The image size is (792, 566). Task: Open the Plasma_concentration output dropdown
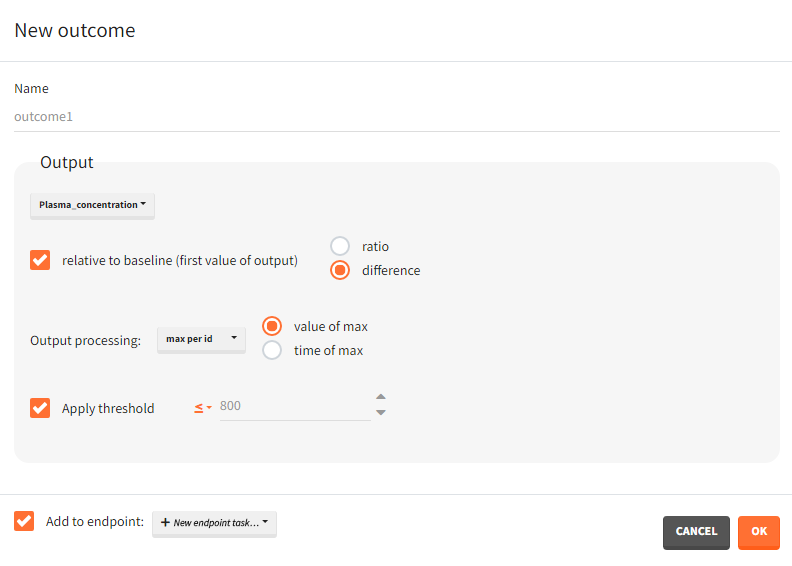[92, 205]
